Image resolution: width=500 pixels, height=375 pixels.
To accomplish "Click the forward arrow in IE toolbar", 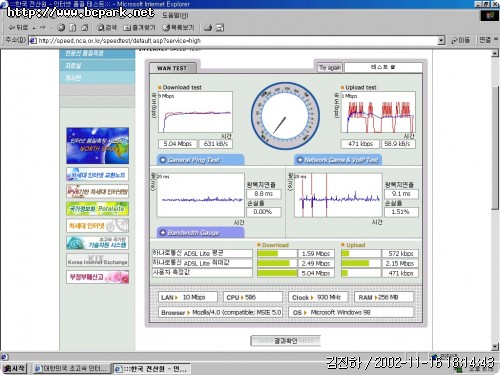I will click(43, 28).
